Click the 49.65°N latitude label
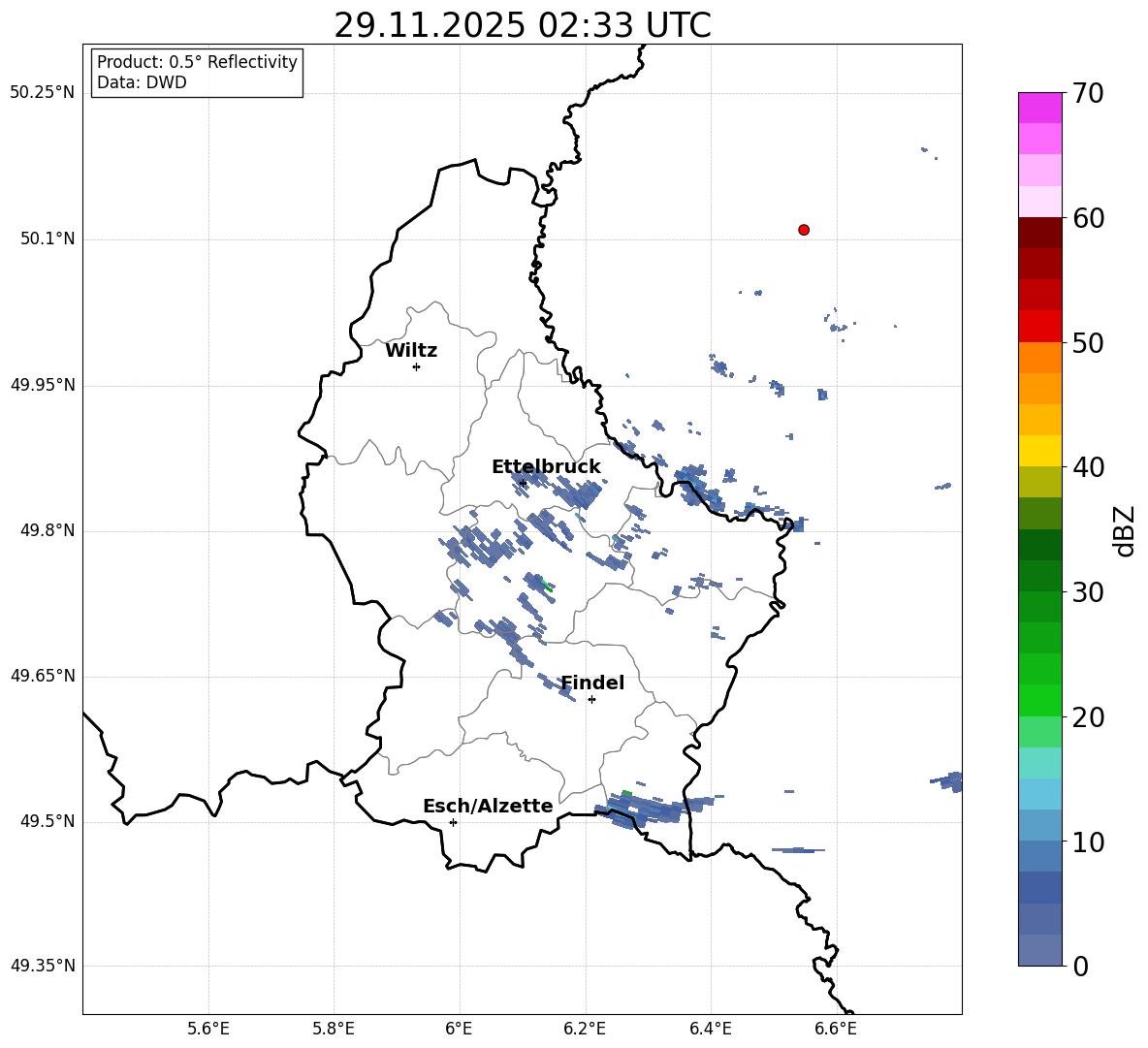Image resolution: width=1148 pixels, height=1048 pixels. pos(43,676)
